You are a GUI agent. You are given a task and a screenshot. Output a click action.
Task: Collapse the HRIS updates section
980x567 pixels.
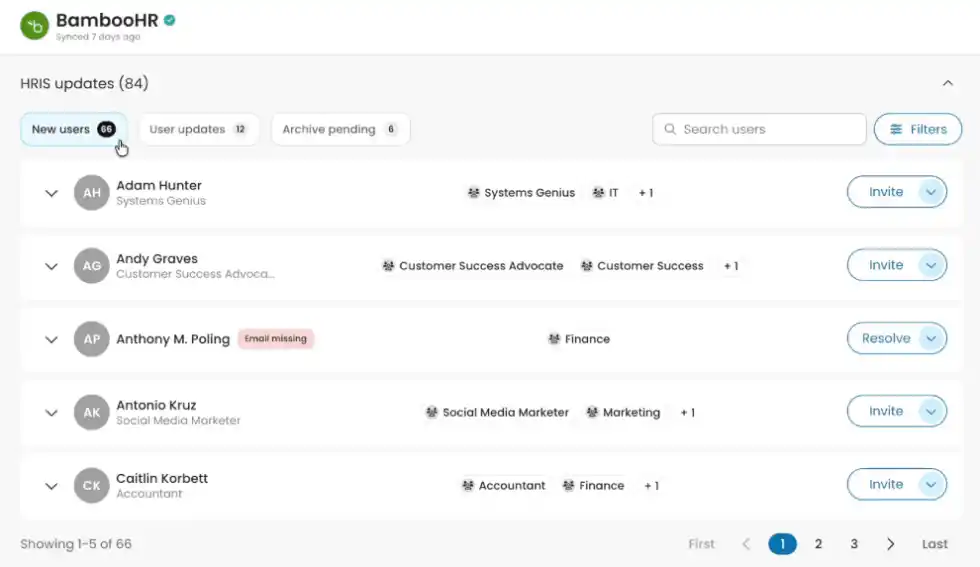[948, 83]
